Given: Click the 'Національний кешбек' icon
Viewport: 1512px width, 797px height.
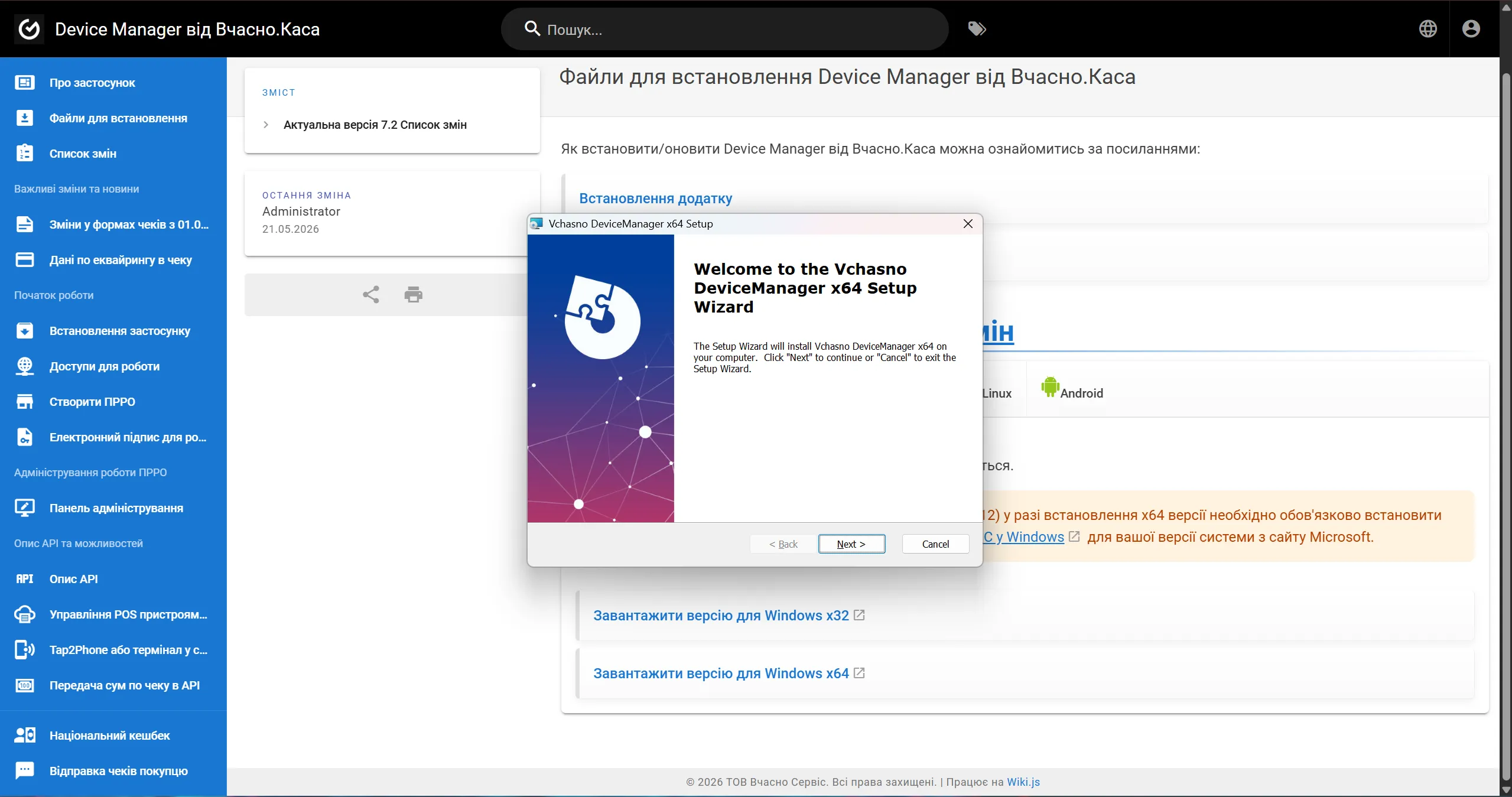Looking at the screenshot, I should coord(25,735).
